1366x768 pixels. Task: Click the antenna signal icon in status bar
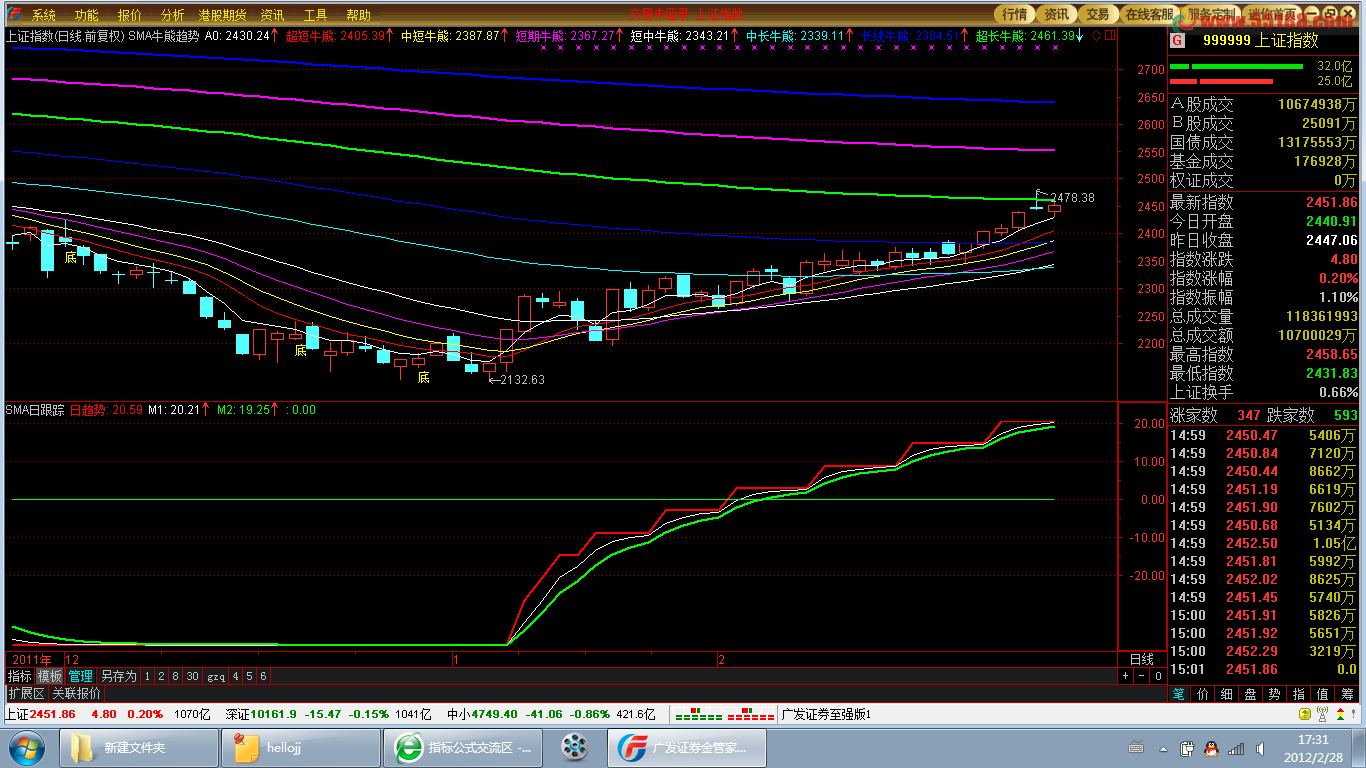click(1322, 714)
